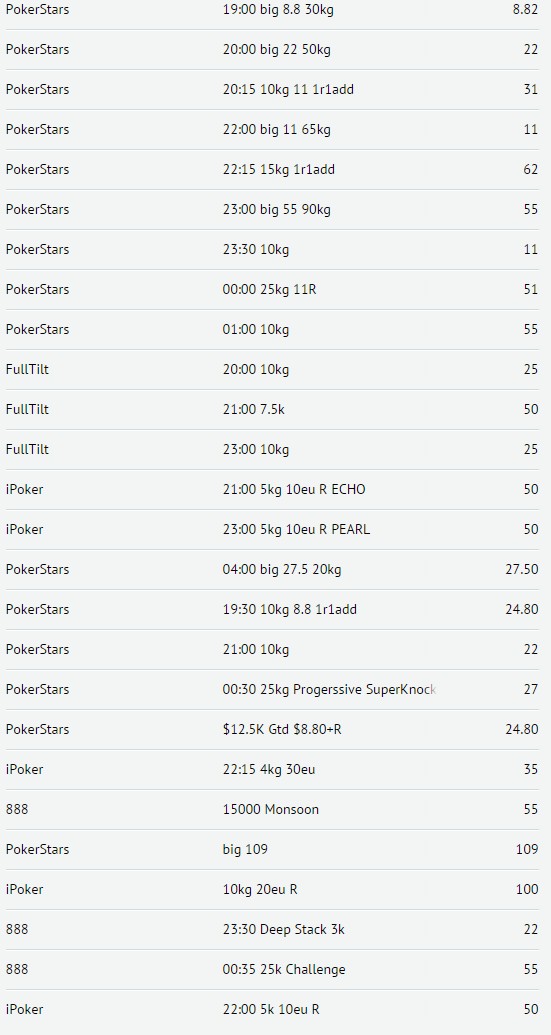
Task: Click the 00:00 25kg 11R entry
Action: (x=272, y=289)
